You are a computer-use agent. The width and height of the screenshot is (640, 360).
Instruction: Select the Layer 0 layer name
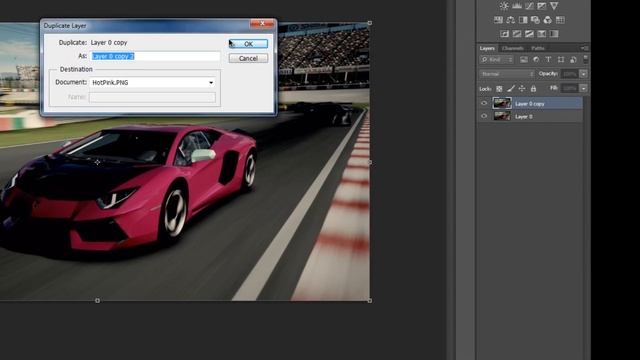coord(524,116)
